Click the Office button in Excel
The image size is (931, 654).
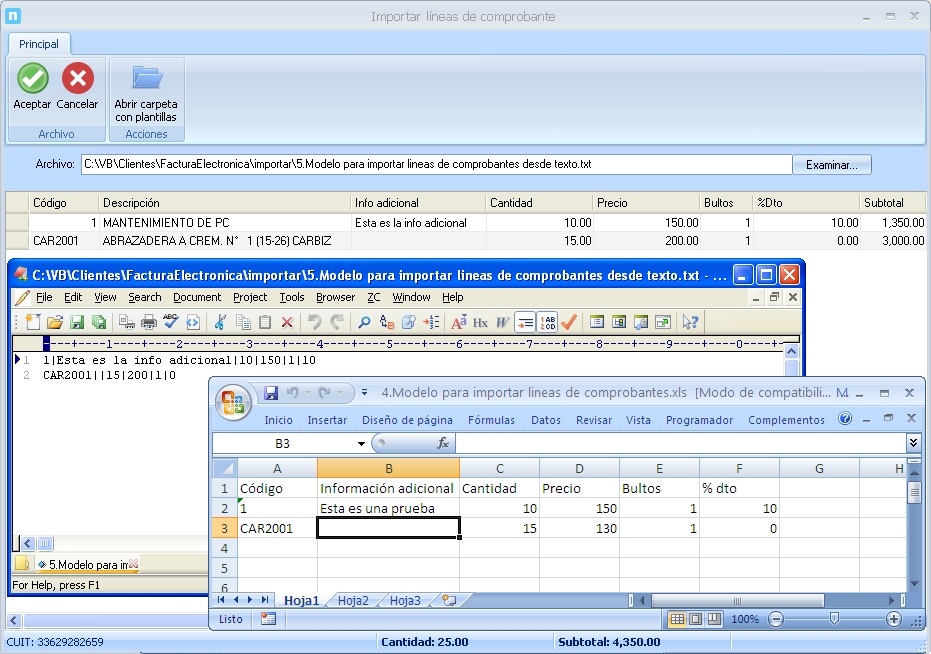(x=233, y=402)
